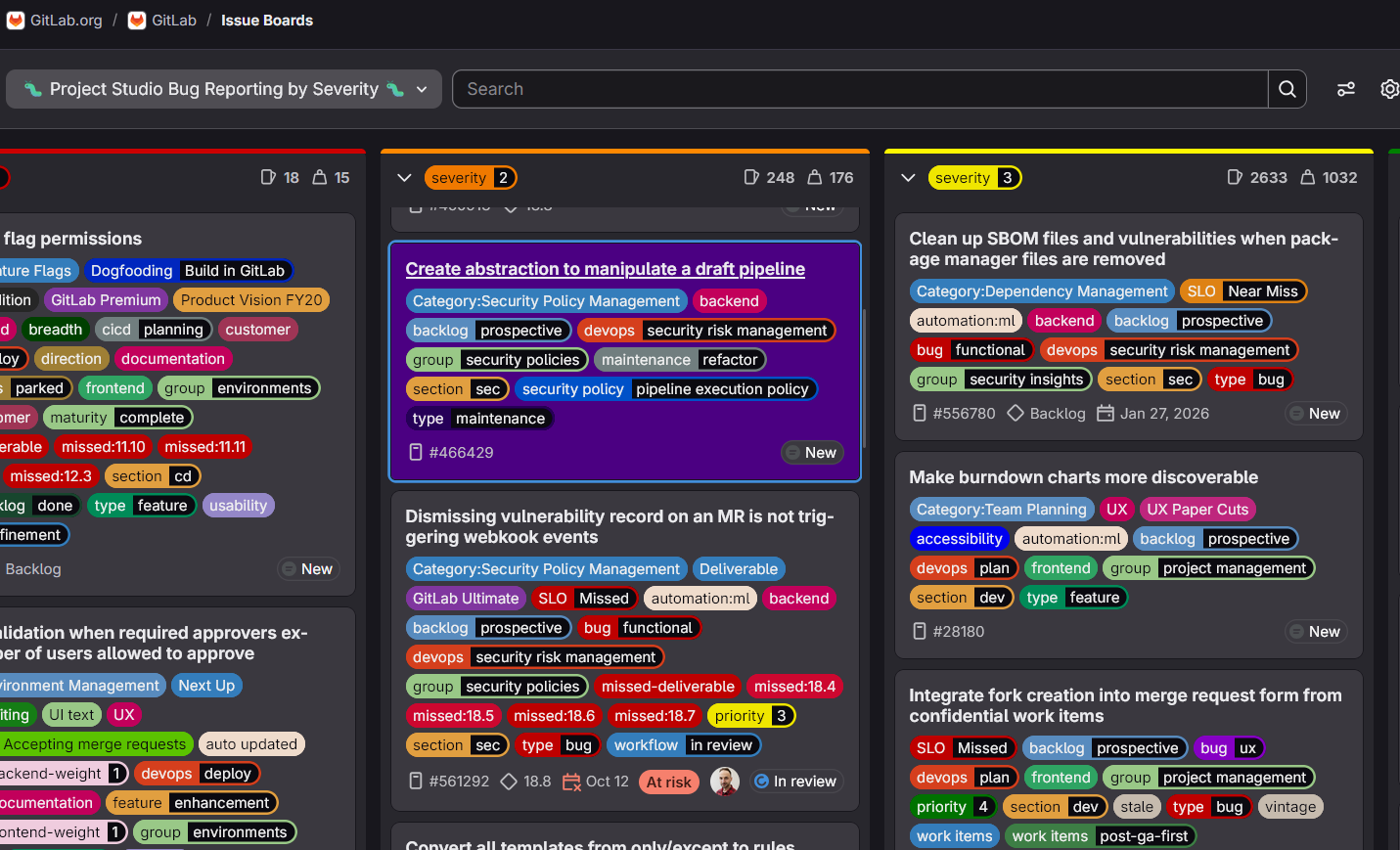Open board display options sliders icon

(1346, 89)
